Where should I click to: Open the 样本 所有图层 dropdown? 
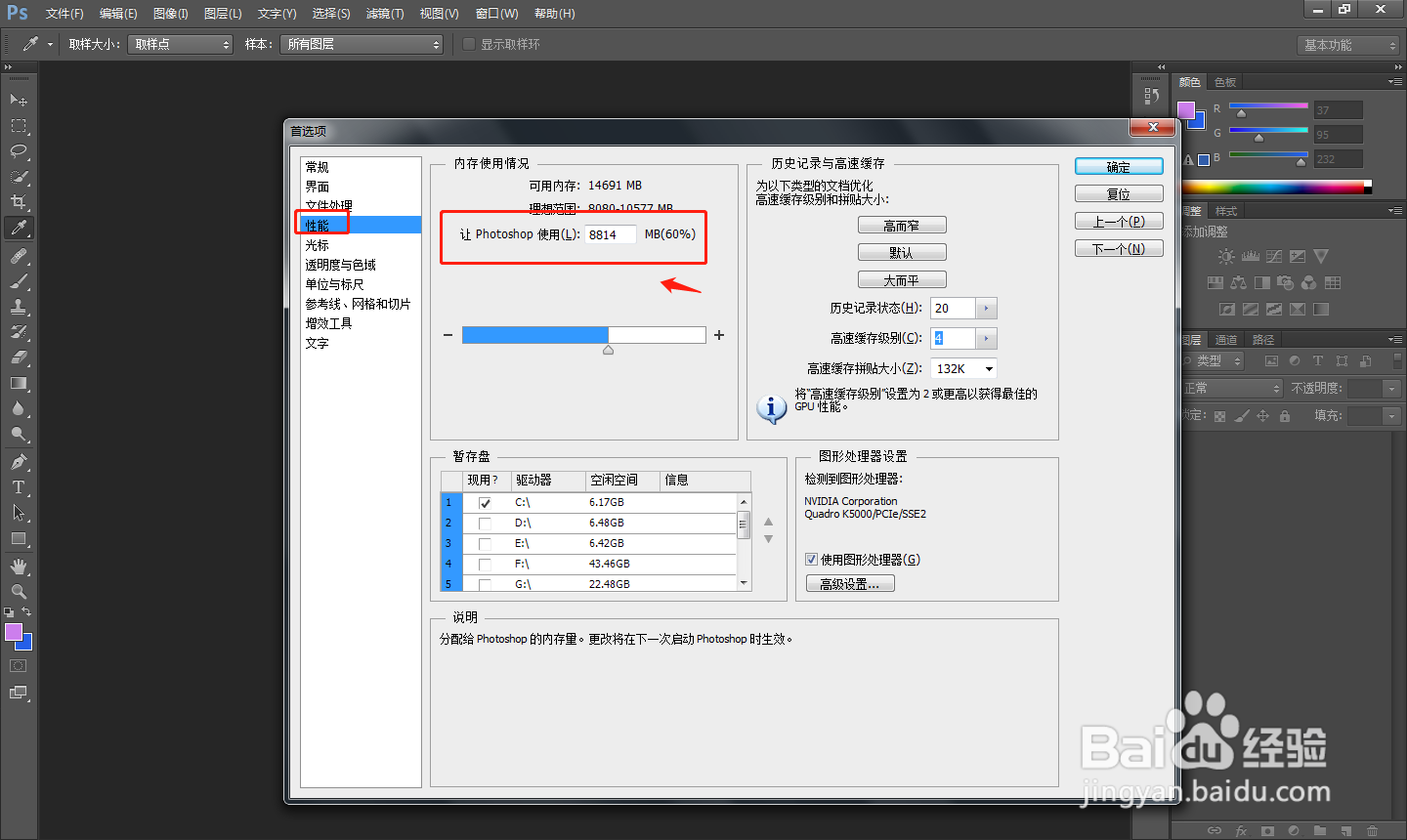362,44
